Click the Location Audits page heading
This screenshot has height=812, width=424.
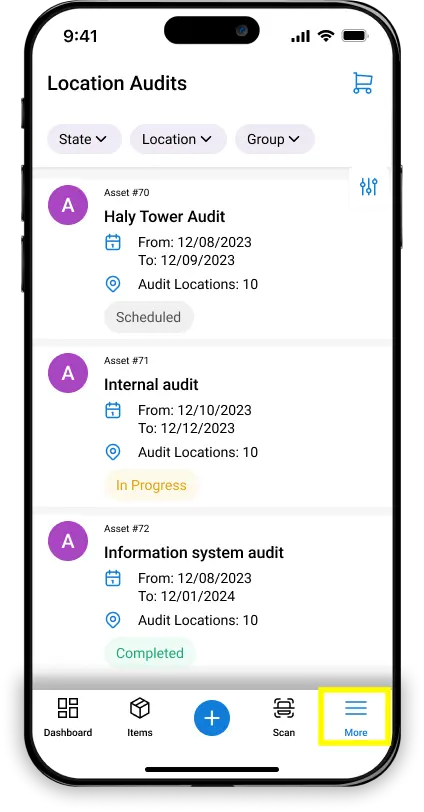click(117, 83)
